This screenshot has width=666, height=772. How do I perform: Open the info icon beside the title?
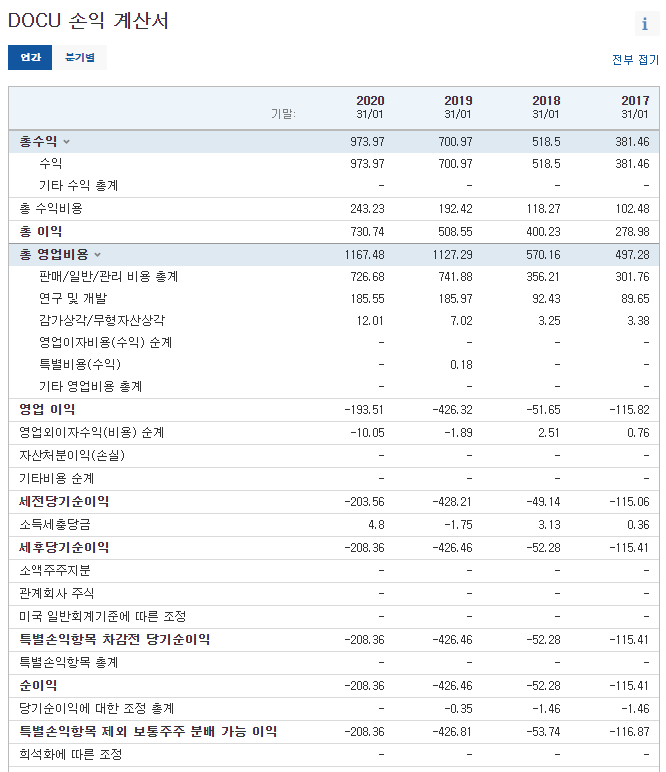pos(647,23)
